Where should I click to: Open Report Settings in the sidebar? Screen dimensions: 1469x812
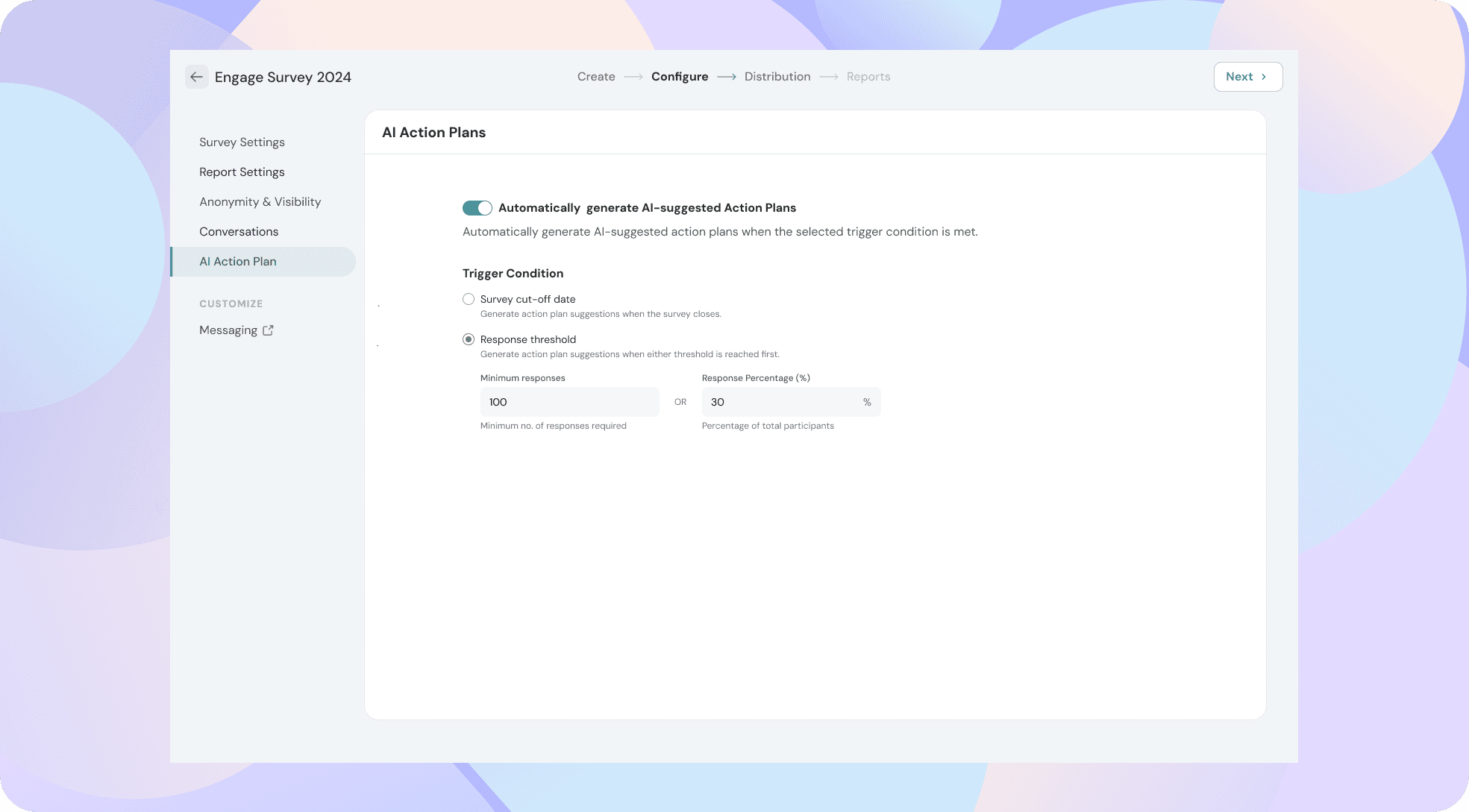(242, 172)
